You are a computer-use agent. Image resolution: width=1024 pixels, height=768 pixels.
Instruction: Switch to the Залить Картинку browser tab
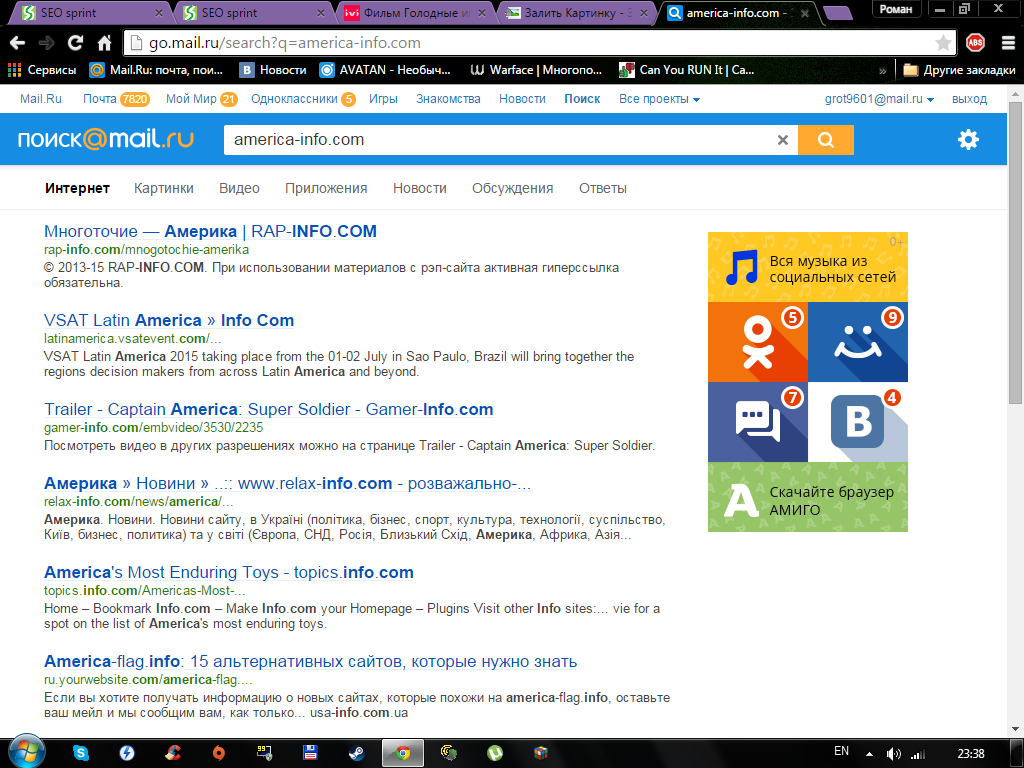point(578,13)
